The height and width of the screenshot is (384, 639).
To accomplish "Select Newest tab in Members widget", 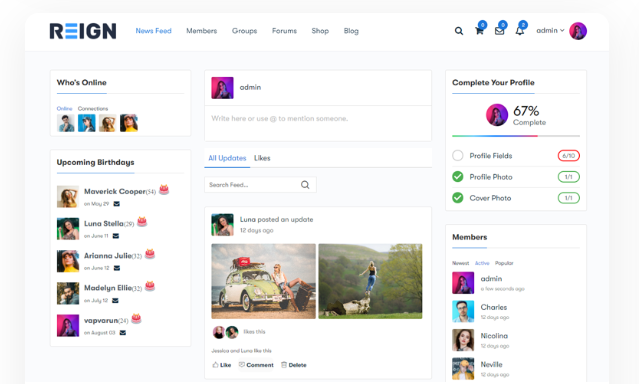I will point(461,263).
